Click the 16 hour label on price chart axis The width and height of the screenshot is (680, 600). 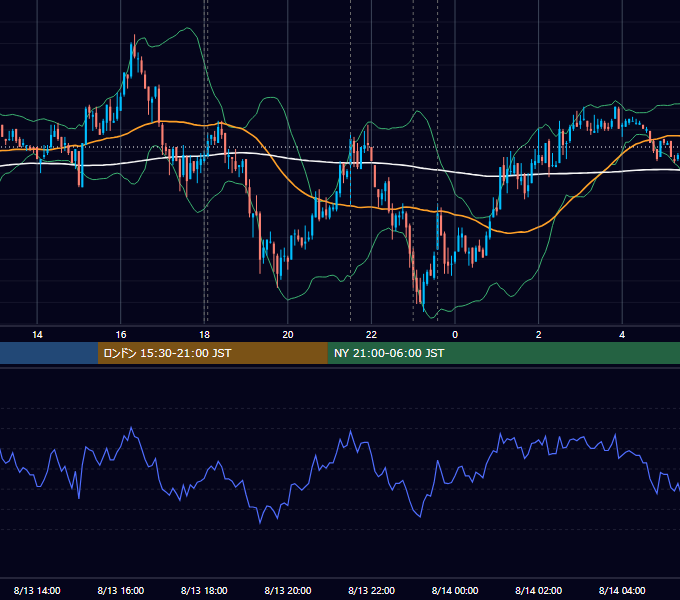click(121, 335)
